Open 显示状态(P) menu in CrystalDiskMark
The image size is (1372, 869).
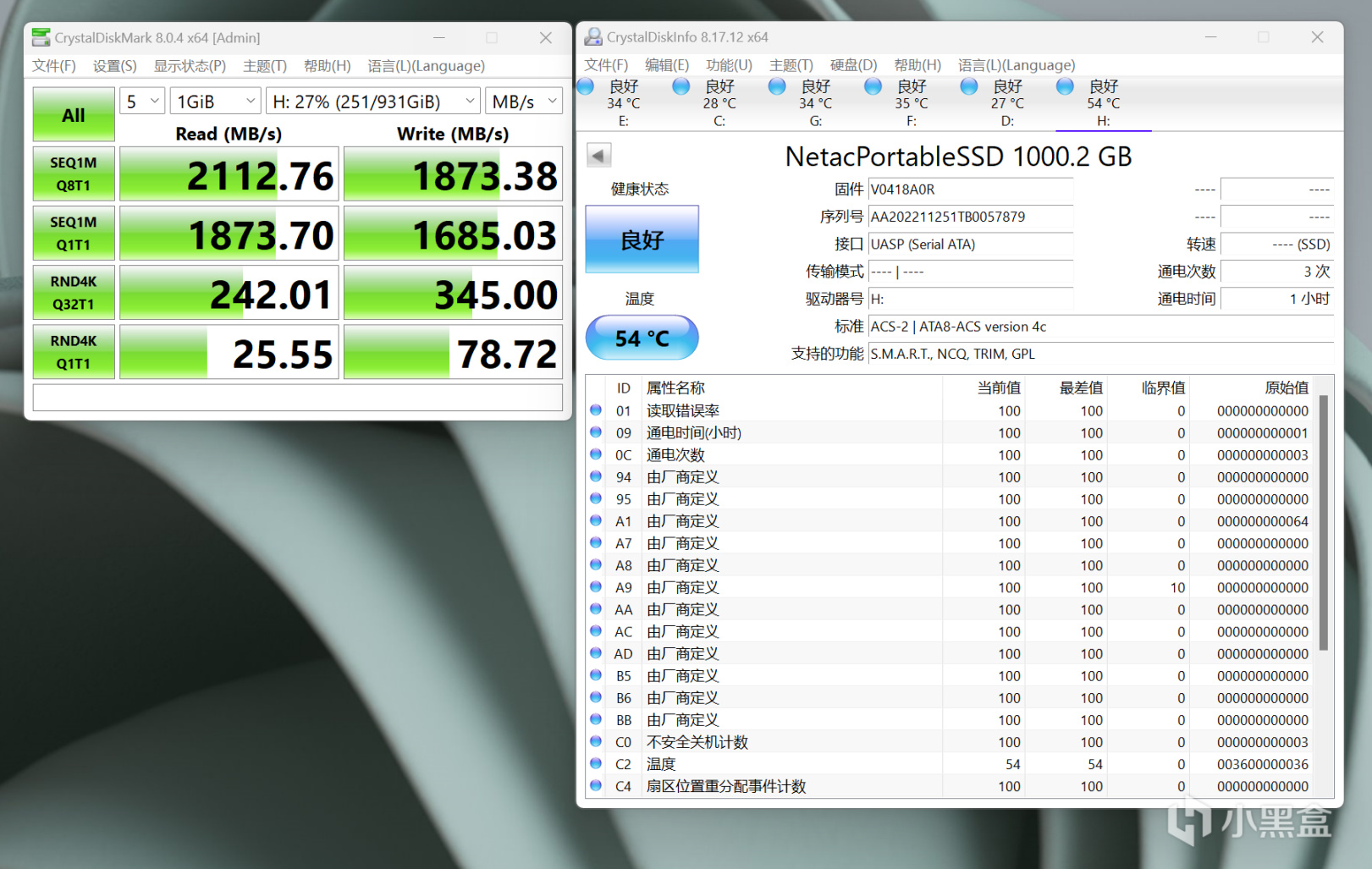pos(190,66)
